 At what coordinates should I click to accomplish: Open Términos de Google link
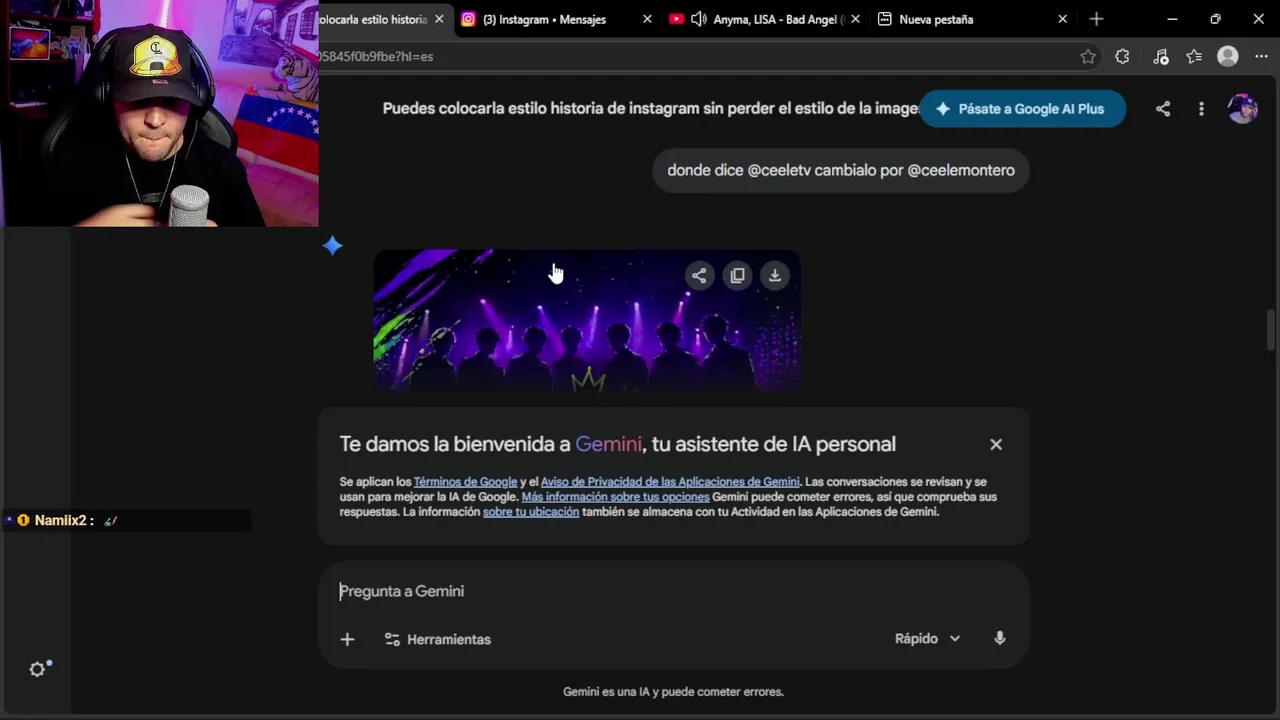465,482
